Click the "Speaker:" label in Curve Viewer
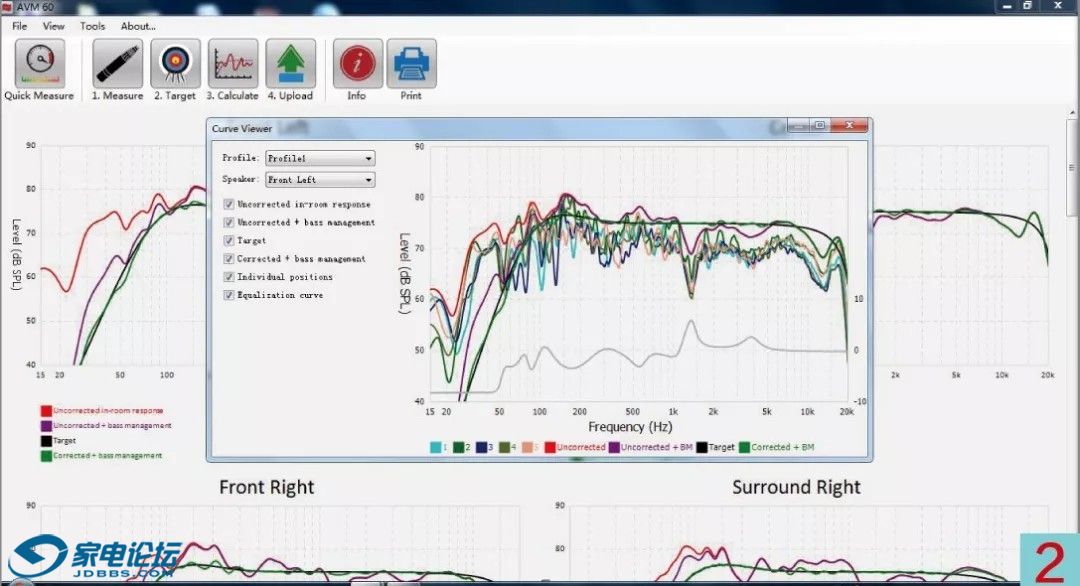 point(240,179)
